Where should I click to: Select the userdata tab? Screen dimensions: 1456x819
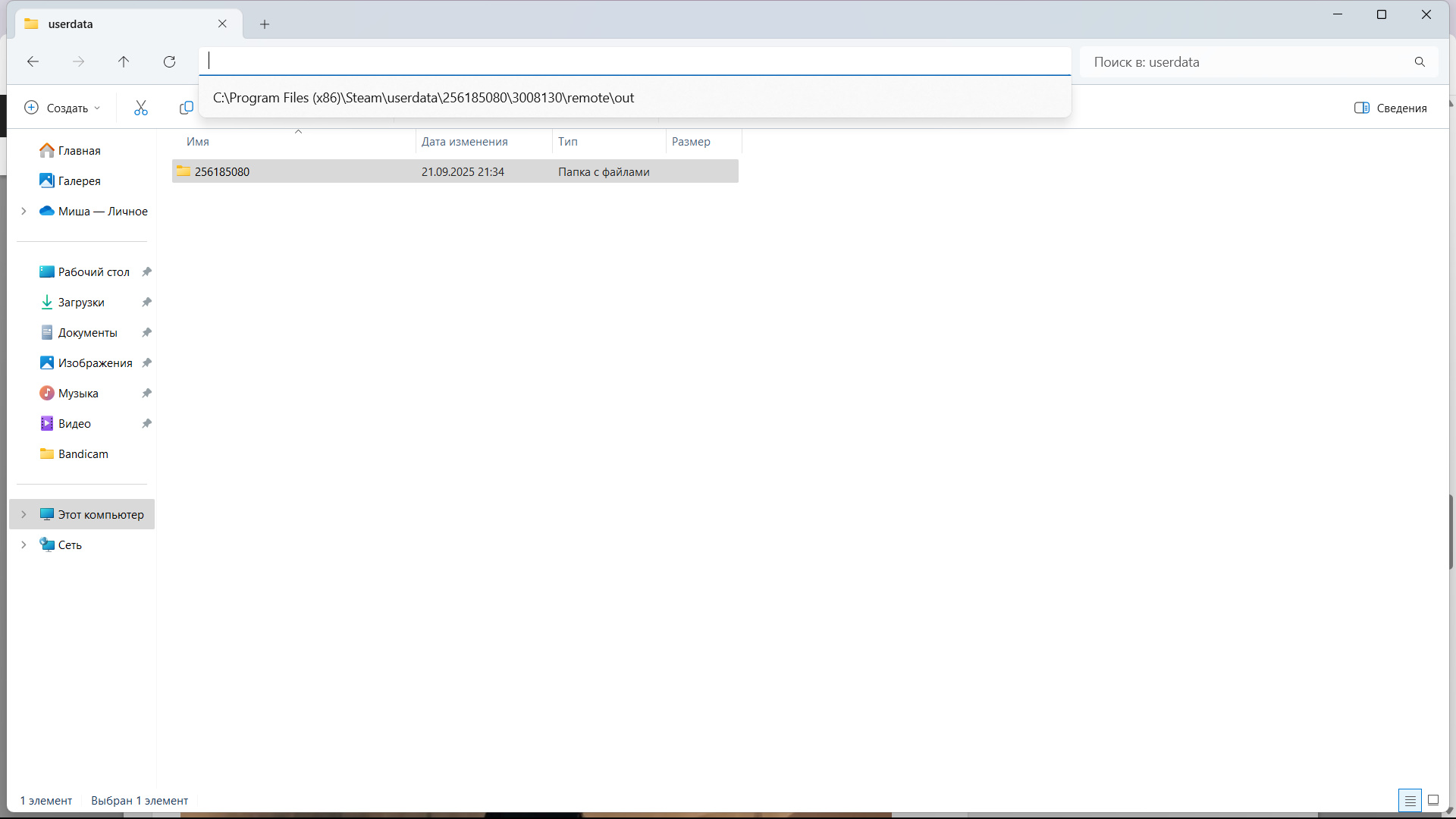coord(114,24)
